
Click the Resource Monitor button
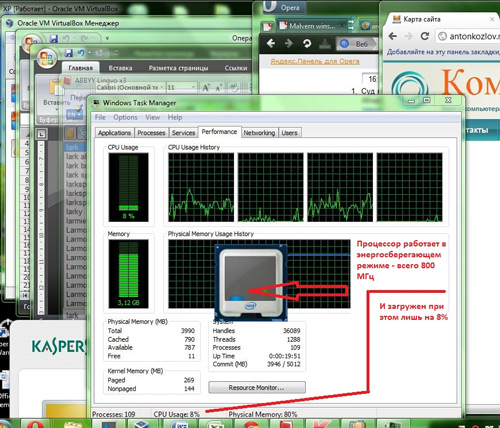[x=257, y=387]
